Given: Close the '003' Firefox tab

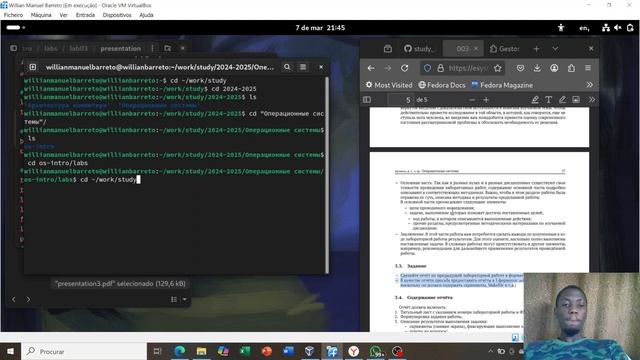Looking at the screenshot, I should click(476, 49).
